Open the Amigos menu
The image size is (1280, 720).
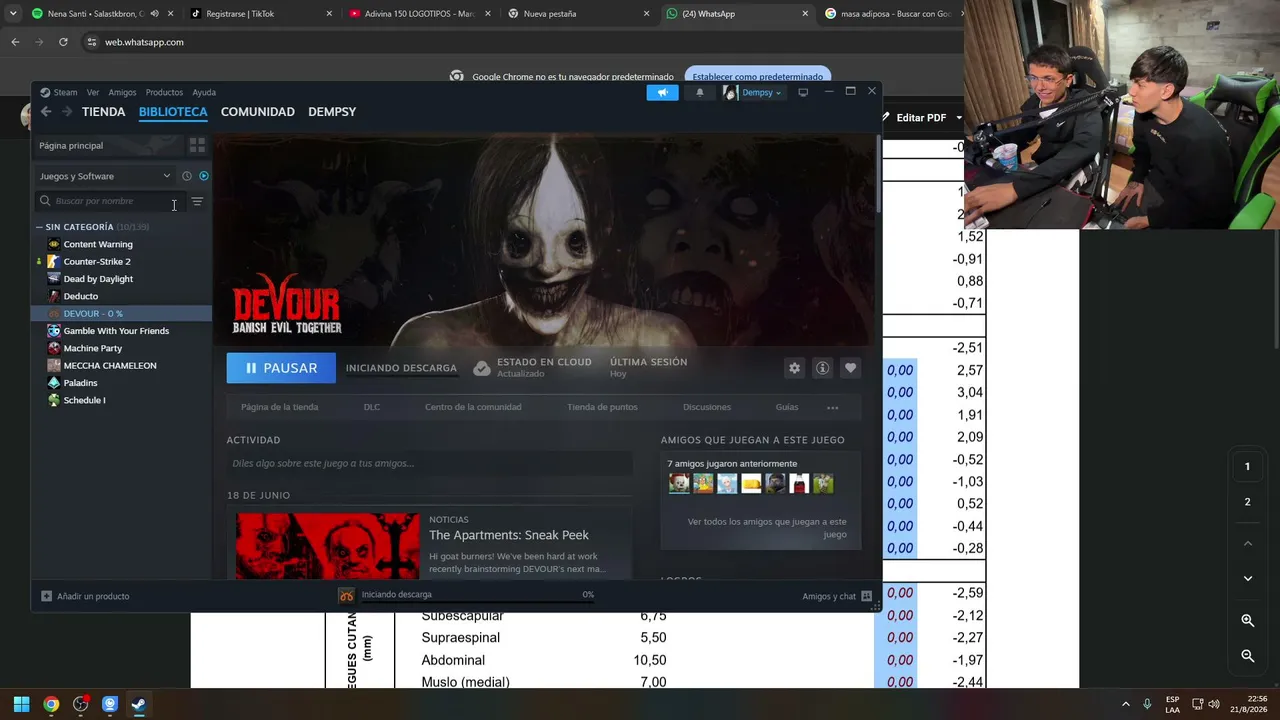(122, 92)
